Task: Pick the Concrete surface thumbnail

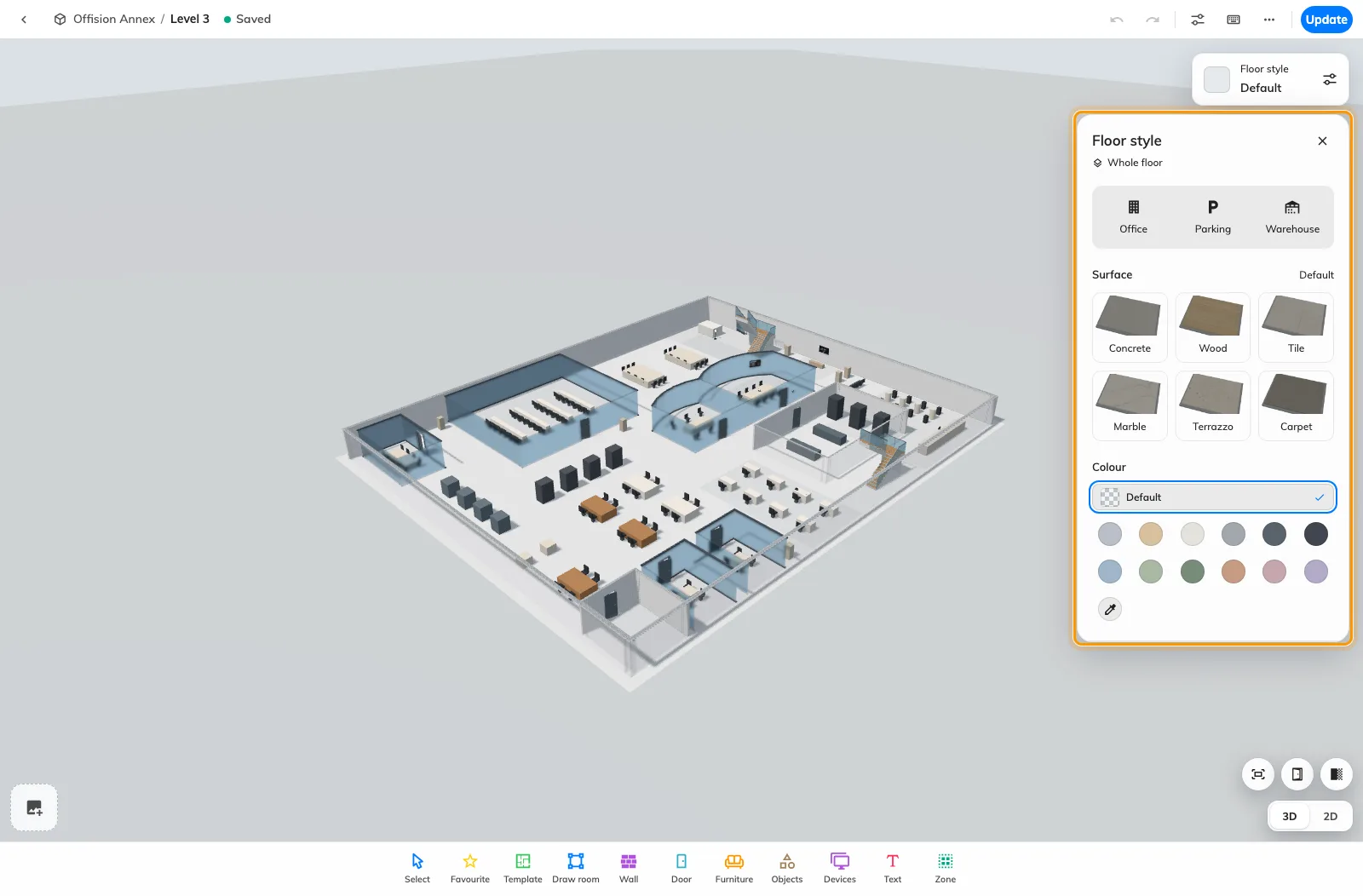Action: (x=1130, y=327)
